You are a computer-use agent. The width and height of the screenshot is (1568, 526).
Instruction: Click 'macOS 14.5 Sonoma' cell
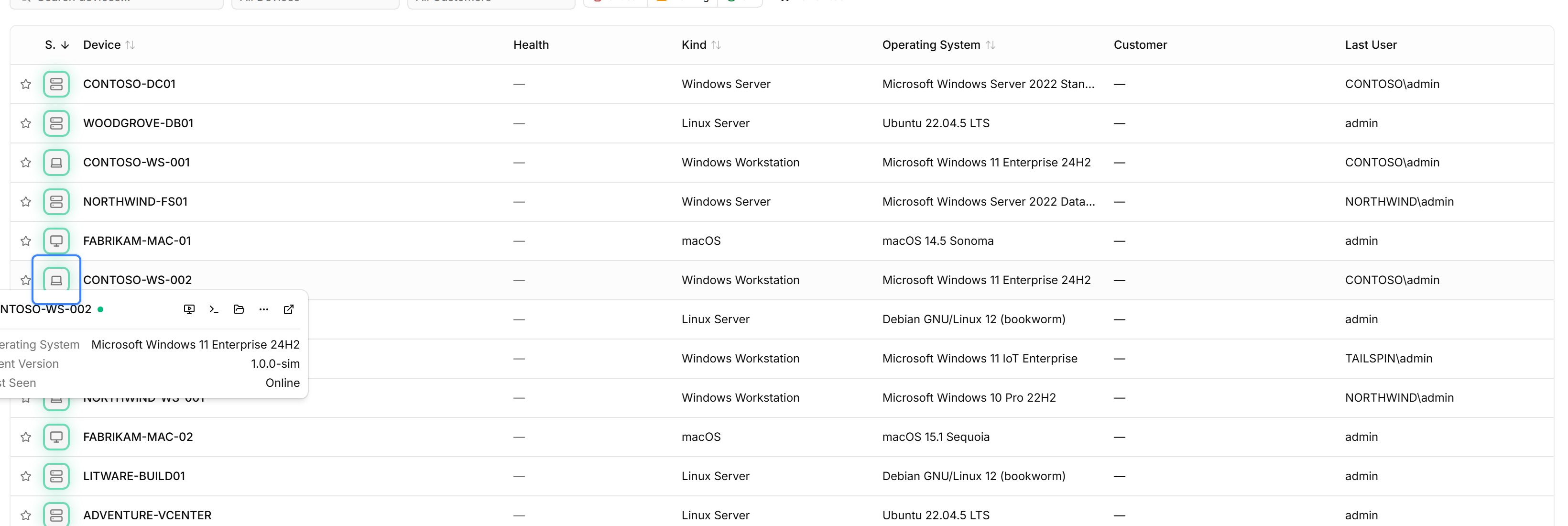coord(937,241)
